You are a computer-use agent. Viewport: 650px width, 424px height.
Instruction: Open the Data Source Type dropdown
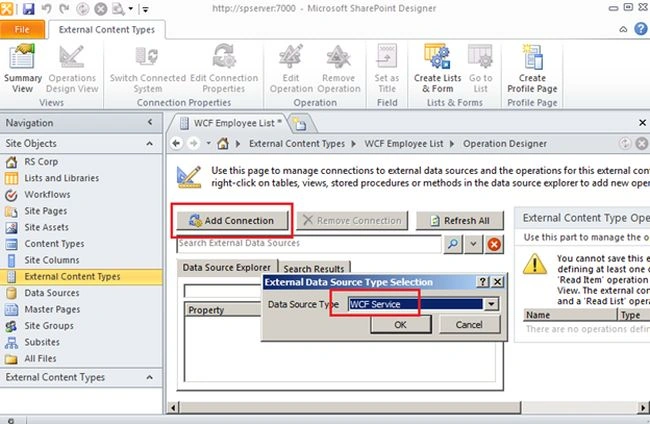[491, 304]
